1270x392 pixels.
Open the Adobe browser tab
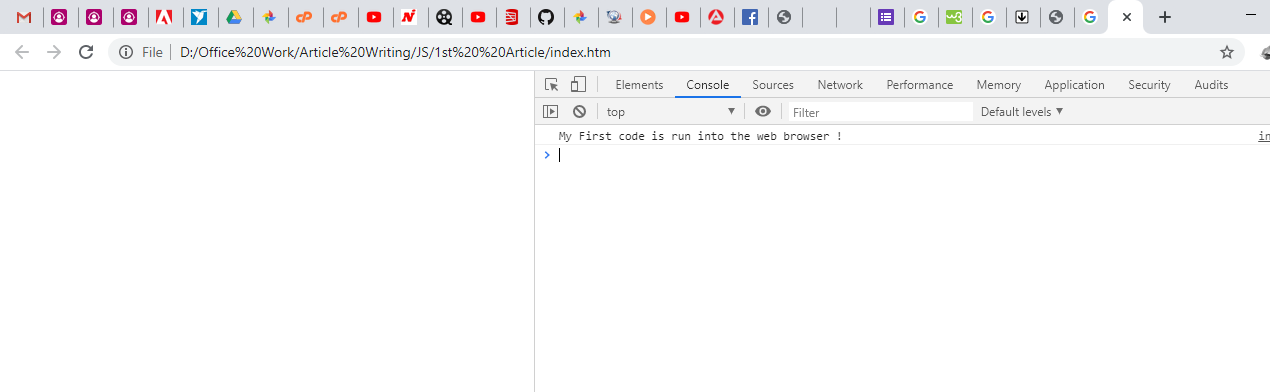tap(163, 17)
